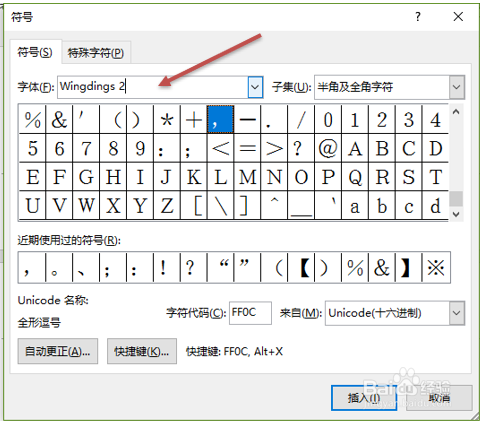Select the > greater-than symbol in the grid
Image resolution: width=480 pixels, height=421 pixels.
pyautogui.click(x=274, y=148)
